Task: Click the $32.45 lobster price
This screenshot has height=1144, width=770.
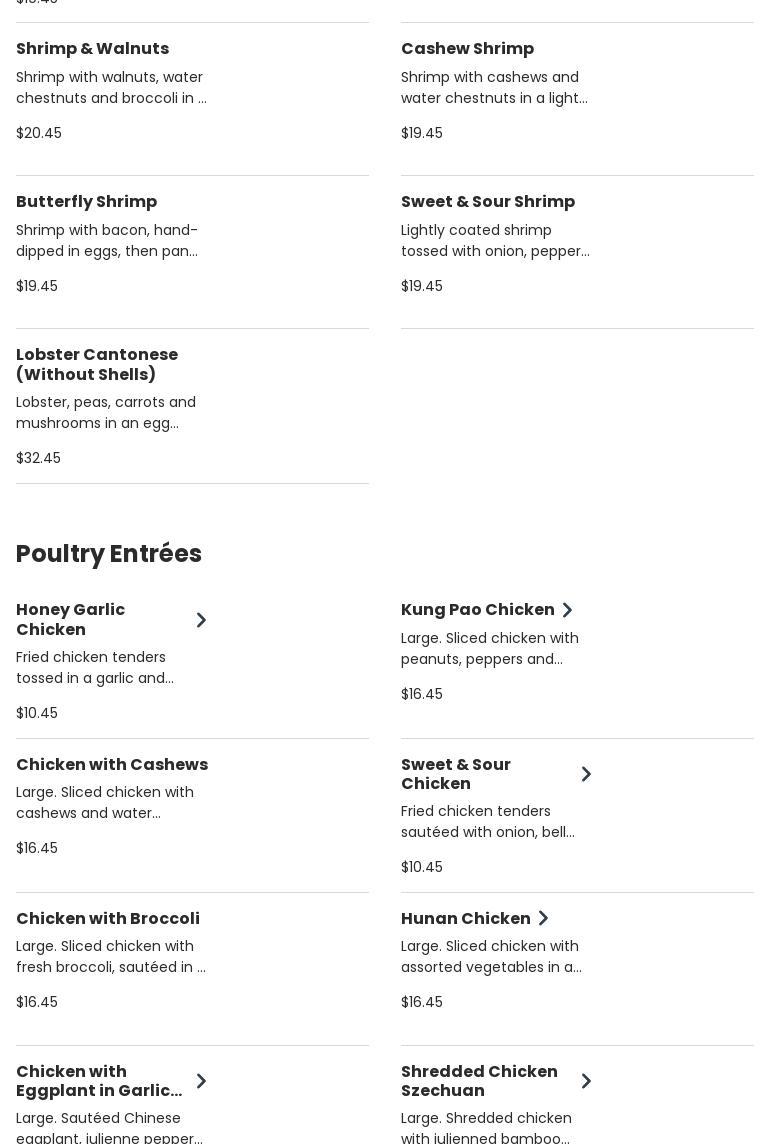Action: [x=38, y=458]
